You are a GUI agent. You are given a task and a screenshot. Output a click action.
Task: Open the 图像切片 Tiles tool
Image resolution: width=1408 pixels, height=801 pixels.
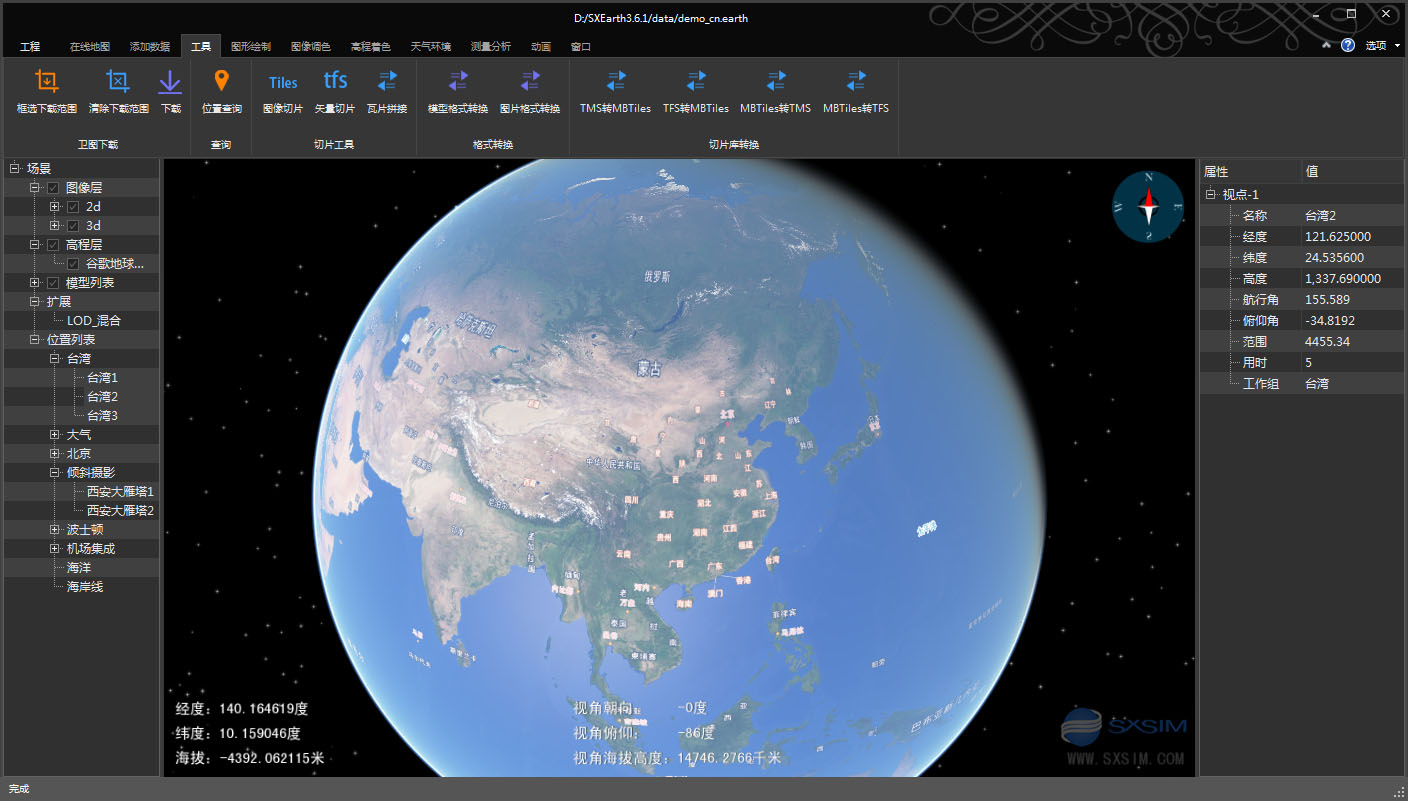[x=283, y=91]
